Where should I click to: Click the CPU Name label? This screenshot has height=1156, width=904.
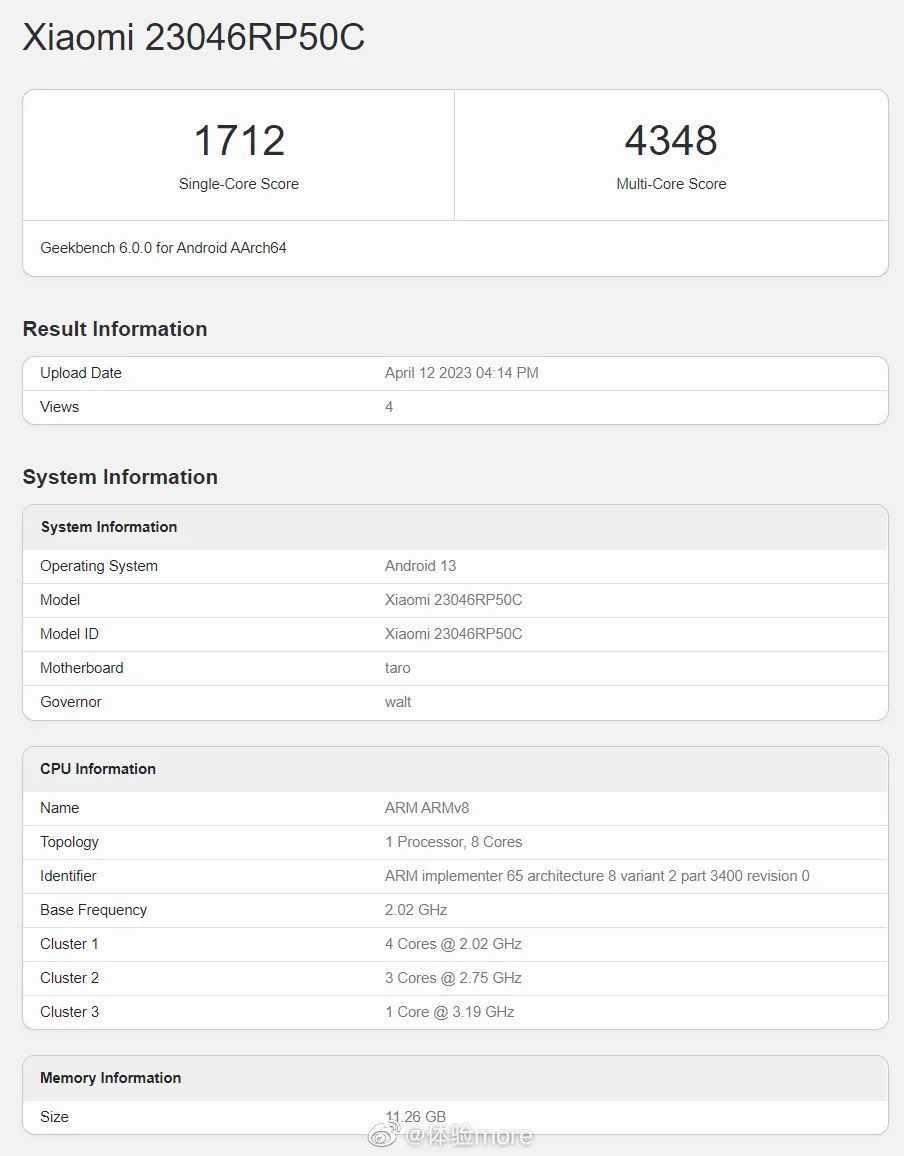tap(60, 808)
